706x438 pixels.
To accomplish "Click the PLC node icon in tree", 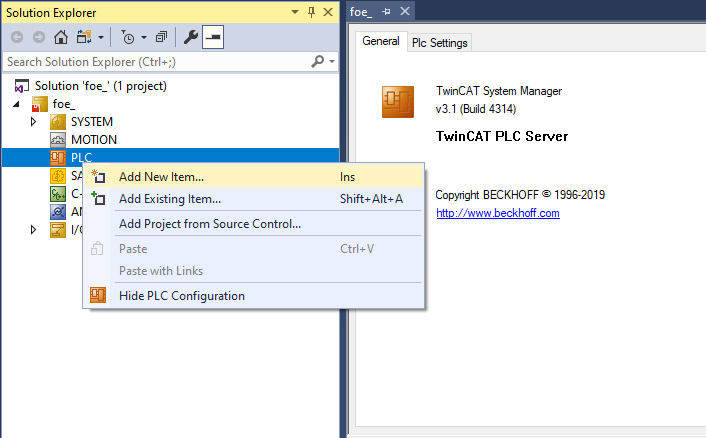I will [x=58, y=158].
